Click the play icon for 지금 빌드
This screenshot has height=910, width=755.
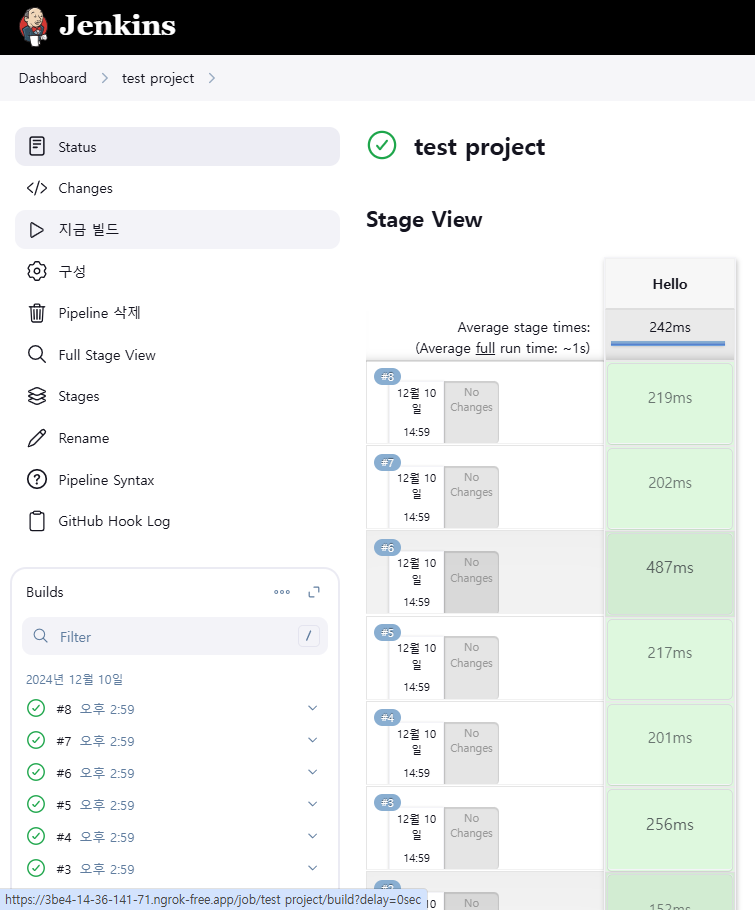(x=37, y=230)
